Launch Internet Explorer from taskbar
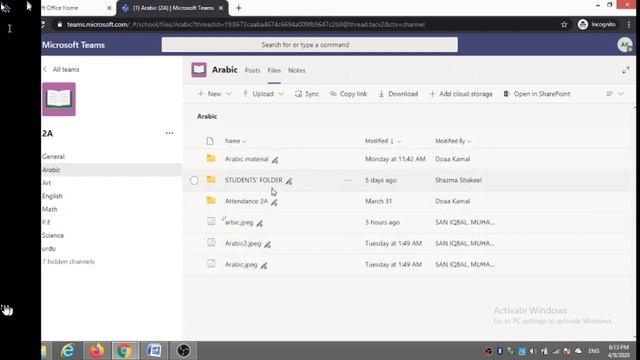 [68, 351]
